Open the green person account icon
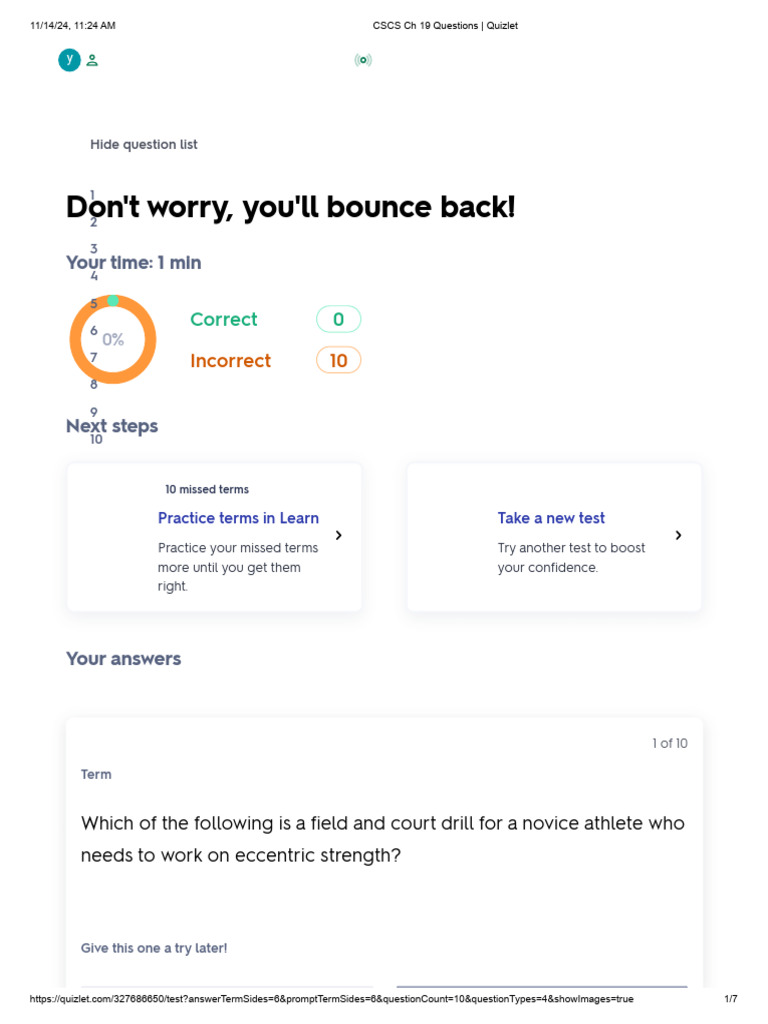Screen dimensions: 768x1024 92,60
